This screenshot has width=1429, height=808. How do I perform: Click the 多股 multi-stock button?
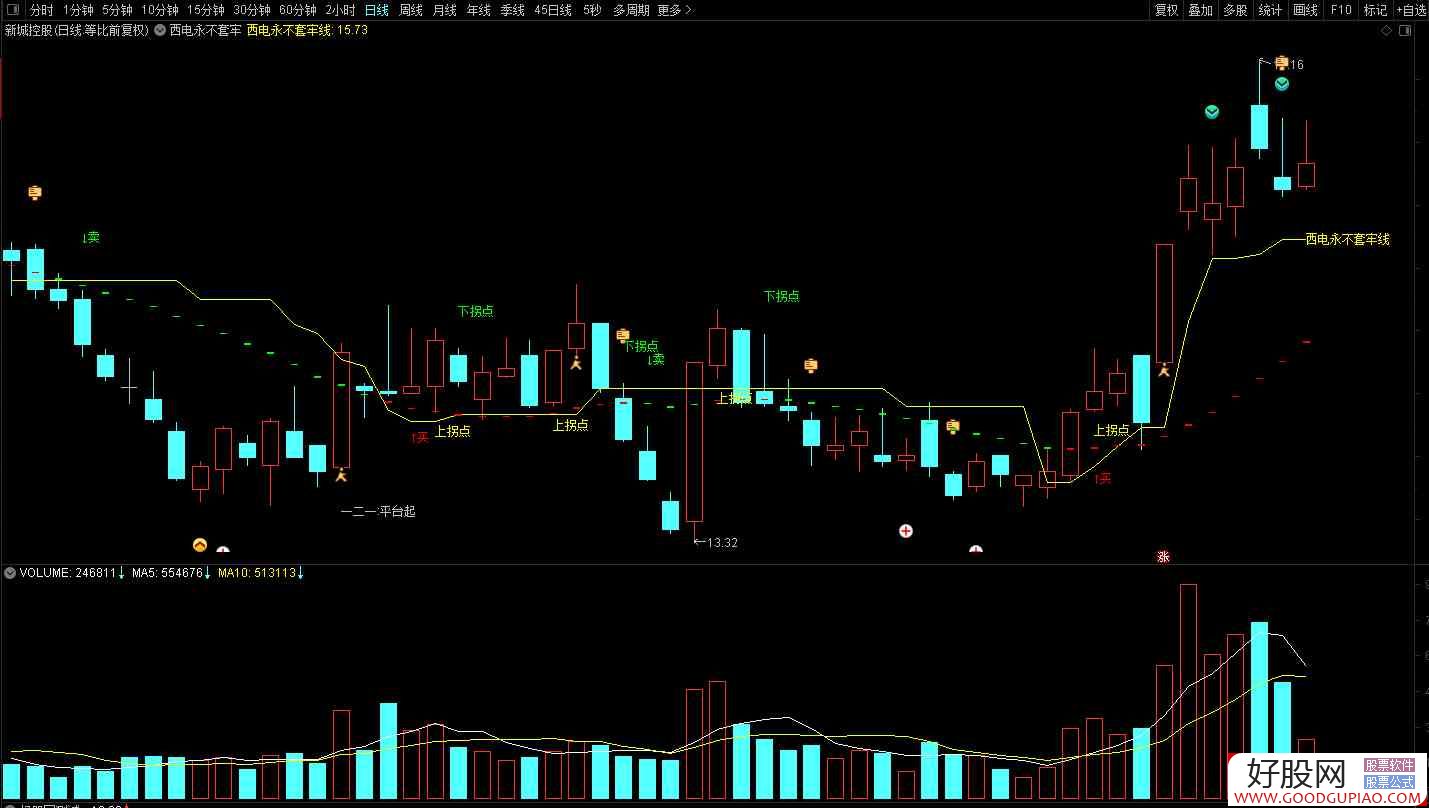point(1236,10)
